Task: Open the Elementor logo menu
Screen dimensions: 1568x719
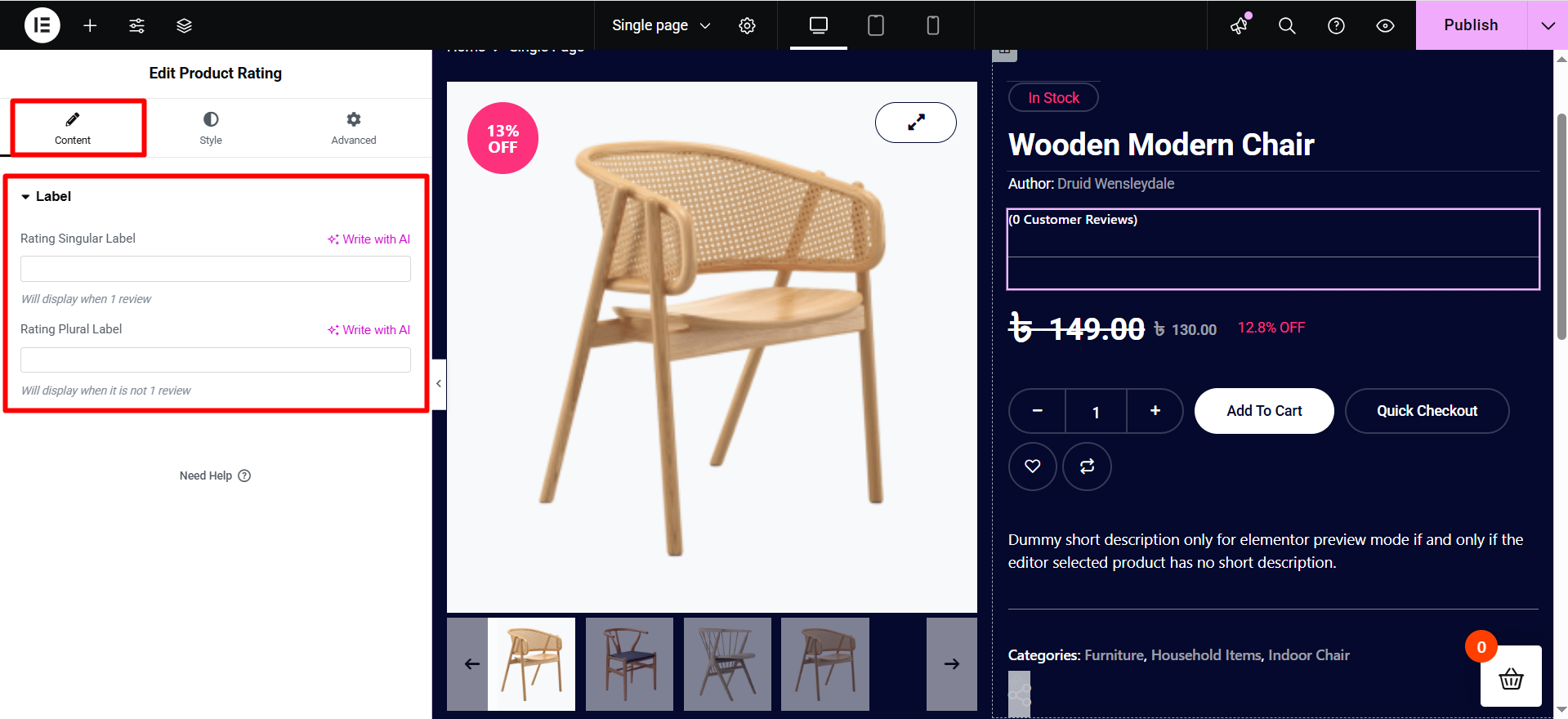Action: pyautogui.click(x=42, y=25)
